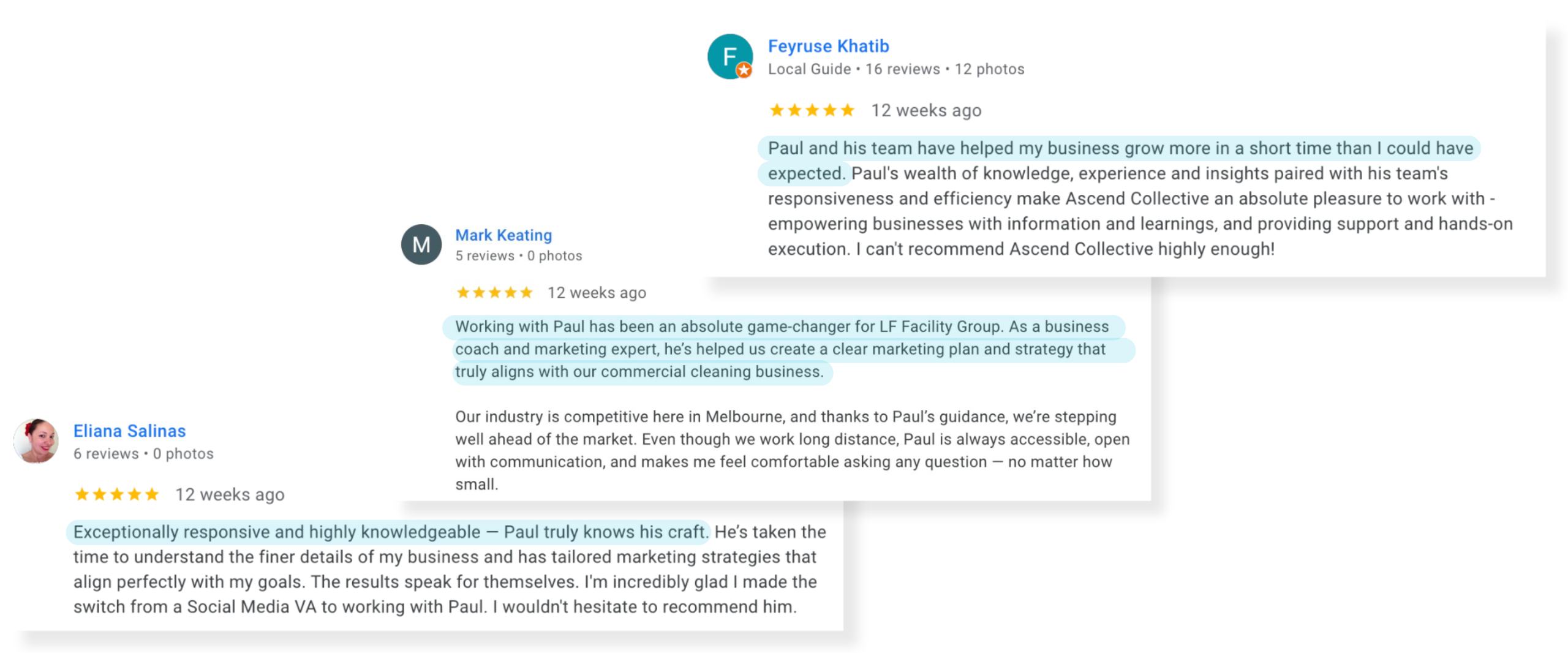Click Feyruse Khatib's teal avatar icon

click(729, 56)
